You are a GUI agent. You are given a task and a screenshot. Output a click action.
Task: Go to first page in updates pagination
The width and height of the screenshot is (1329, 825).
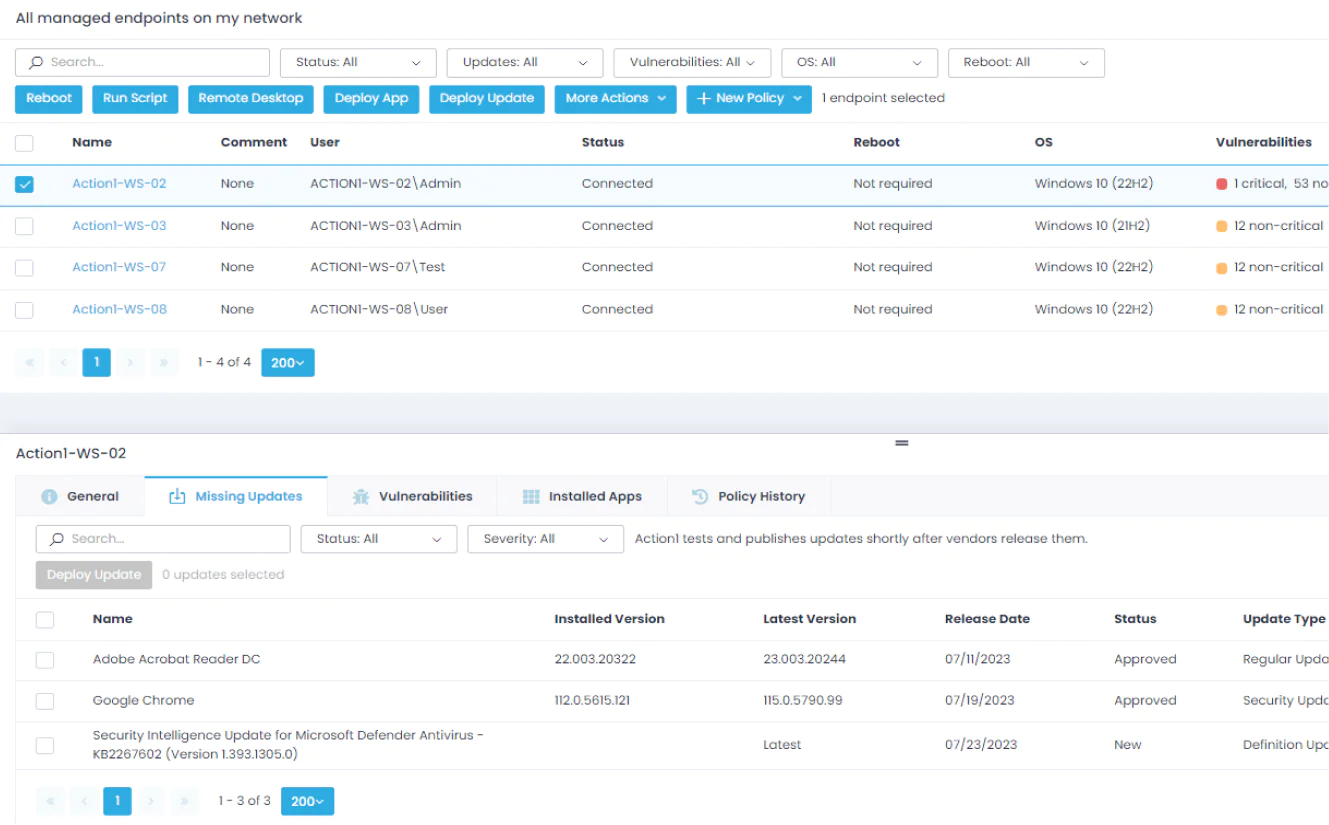click(50, 801)
